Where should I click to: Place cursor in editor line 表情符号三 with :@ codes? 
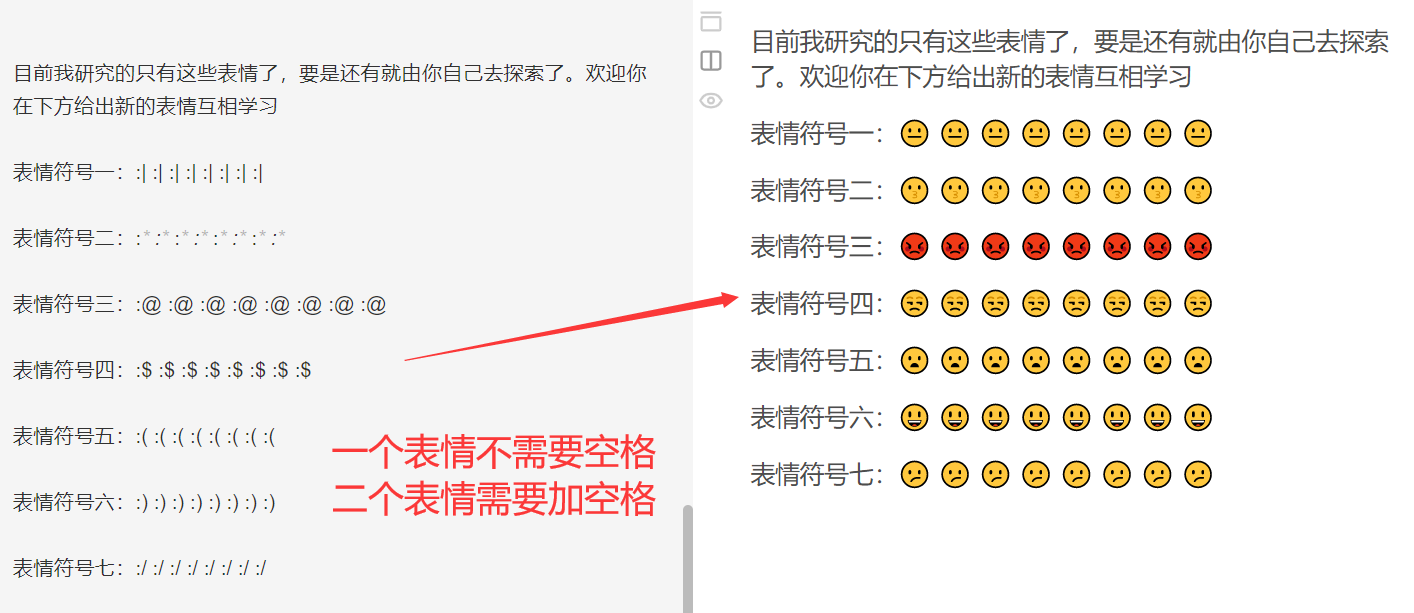[x=199, y=305]
